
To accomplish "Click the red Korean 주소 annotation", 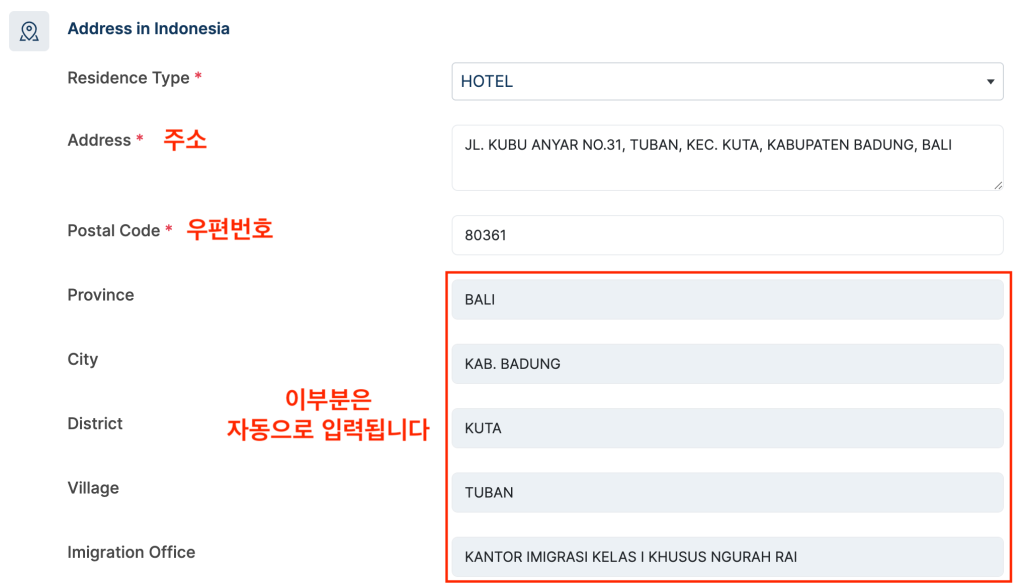I will (185, 140).
